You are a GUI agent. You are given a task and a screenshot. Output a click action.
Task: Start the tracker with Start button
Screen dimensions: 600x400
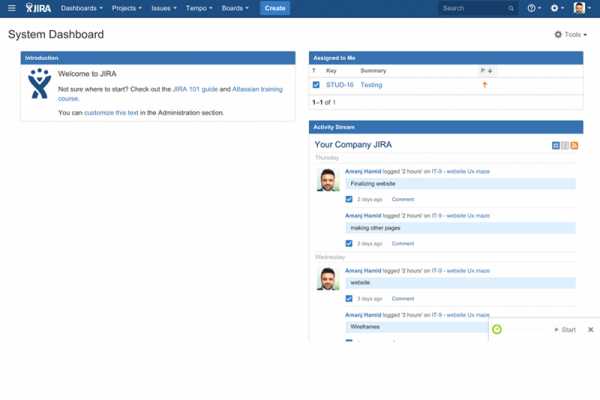pos(565,330)
